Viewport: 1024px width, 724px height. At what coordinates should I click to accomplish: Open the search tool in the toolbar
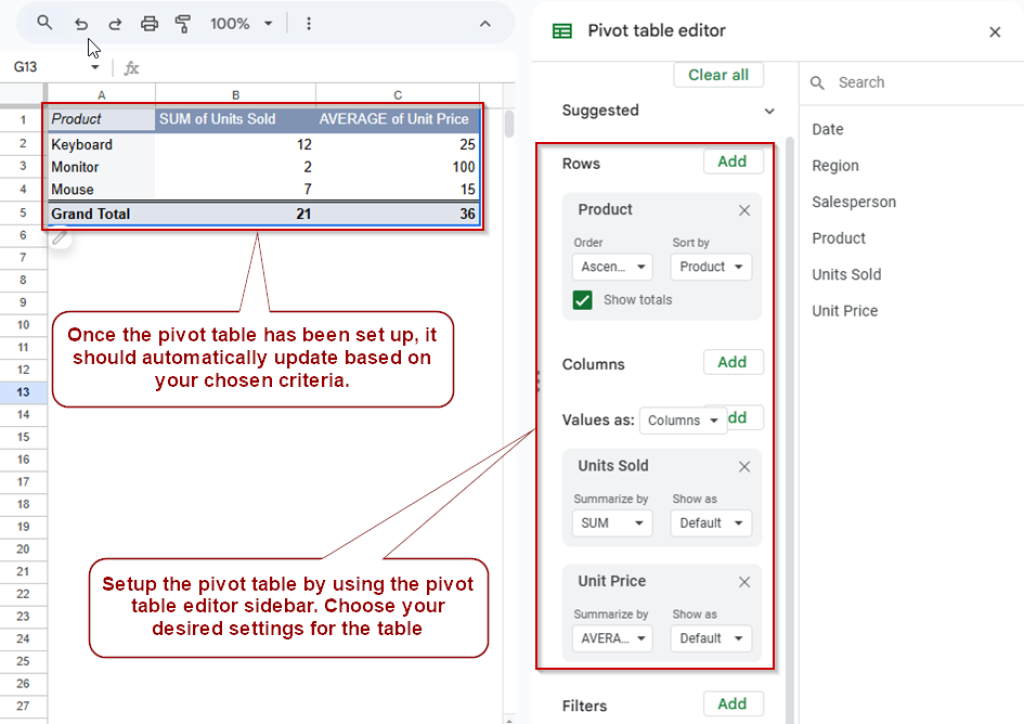44,23
